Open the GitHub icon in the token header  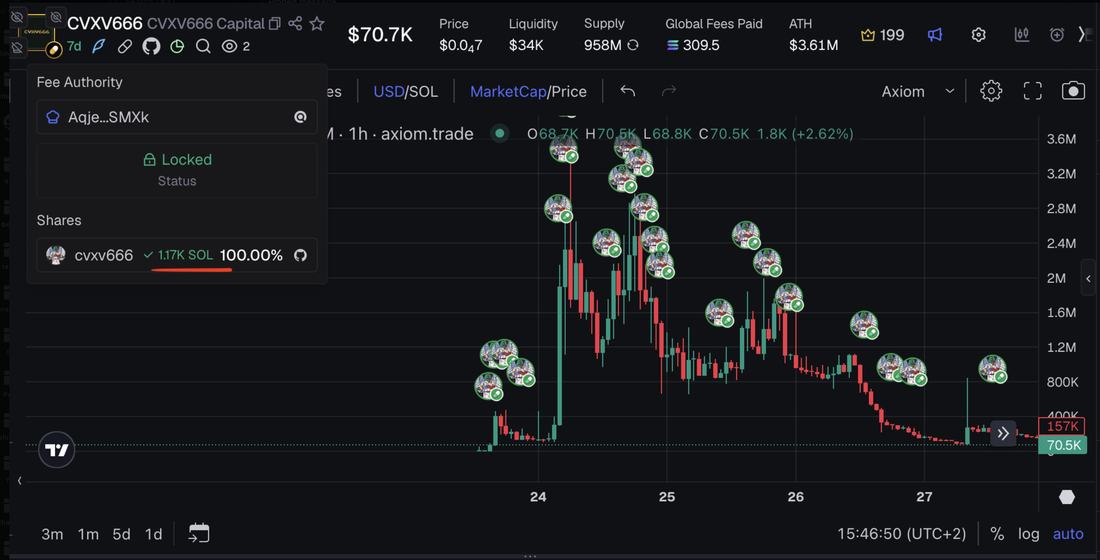151,46
